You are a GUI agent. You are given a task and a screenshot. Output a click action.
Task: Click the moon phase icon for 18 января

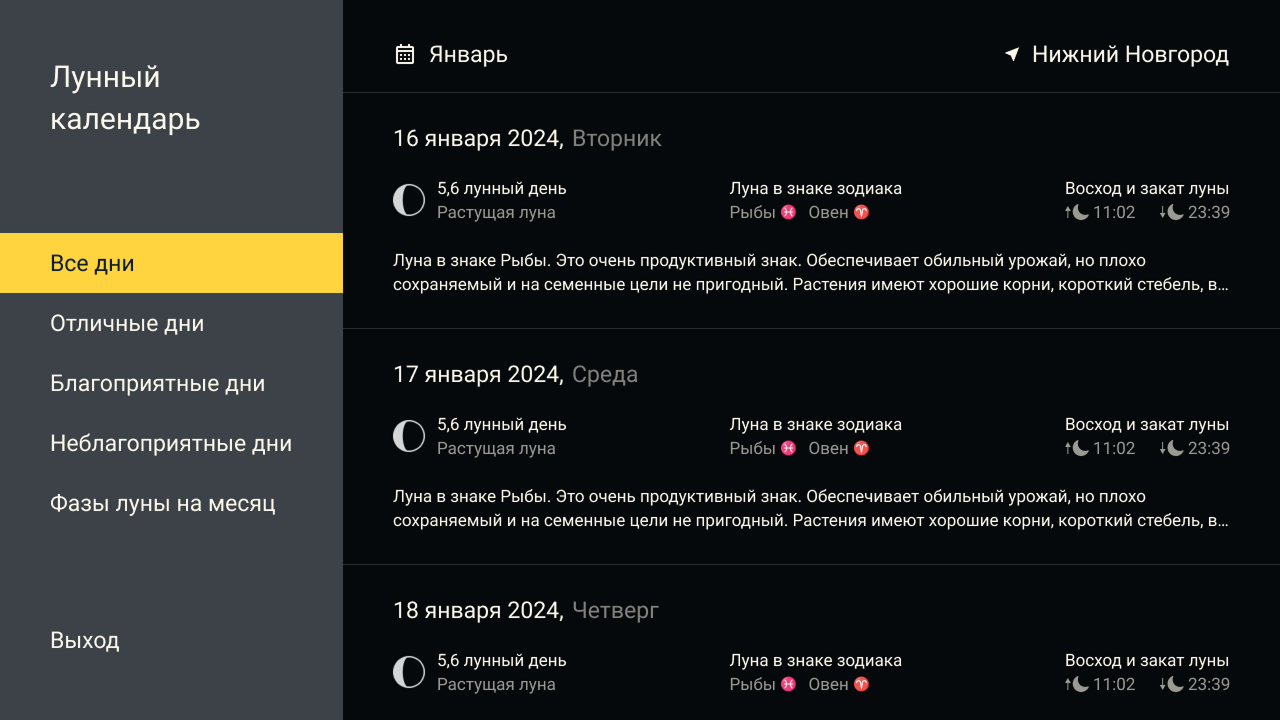pos(409,672)
